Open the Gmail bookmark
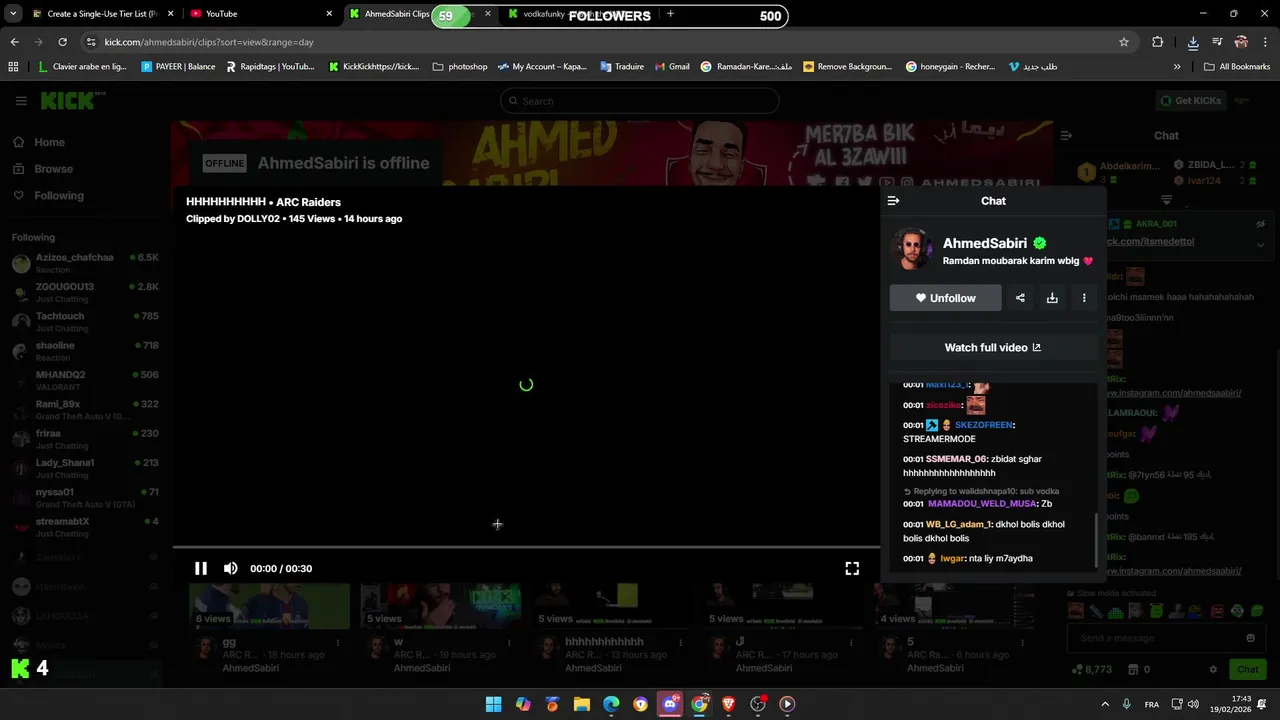 tap(672, 67)
